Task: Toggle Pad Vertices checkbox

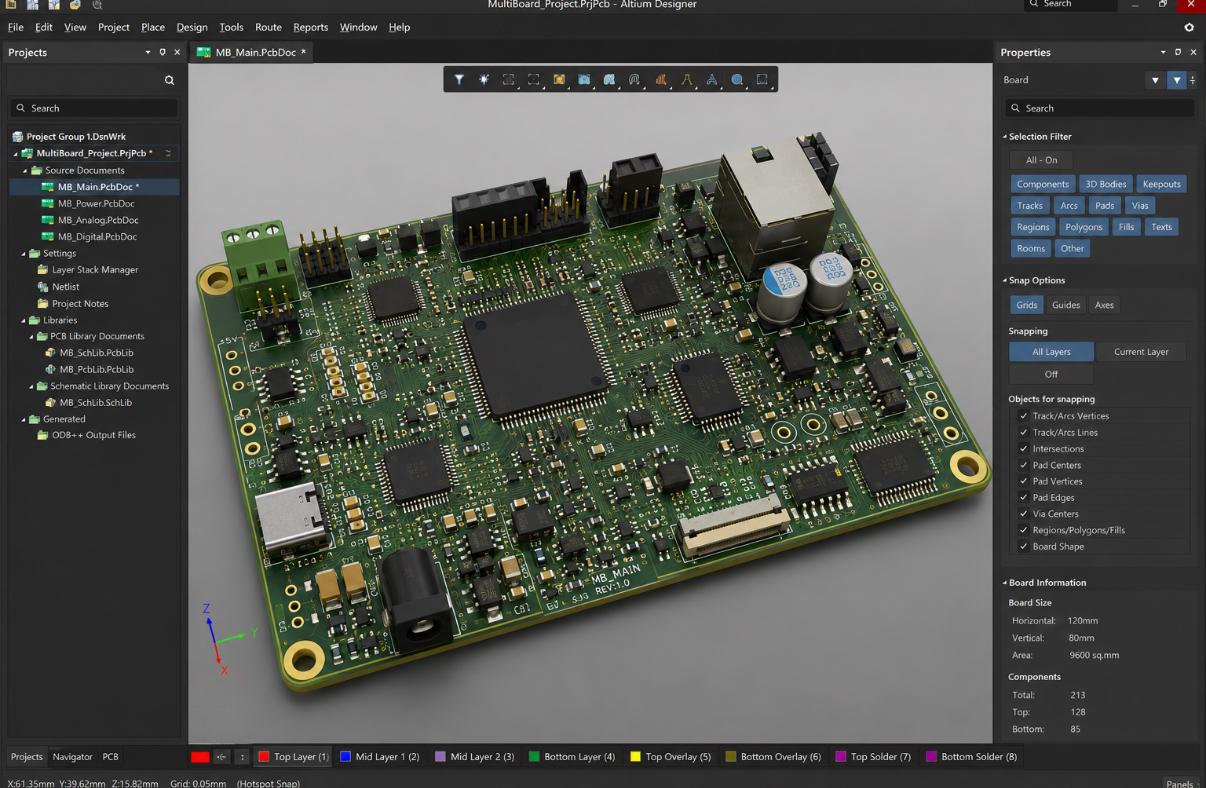Action: click(1023, 481)
